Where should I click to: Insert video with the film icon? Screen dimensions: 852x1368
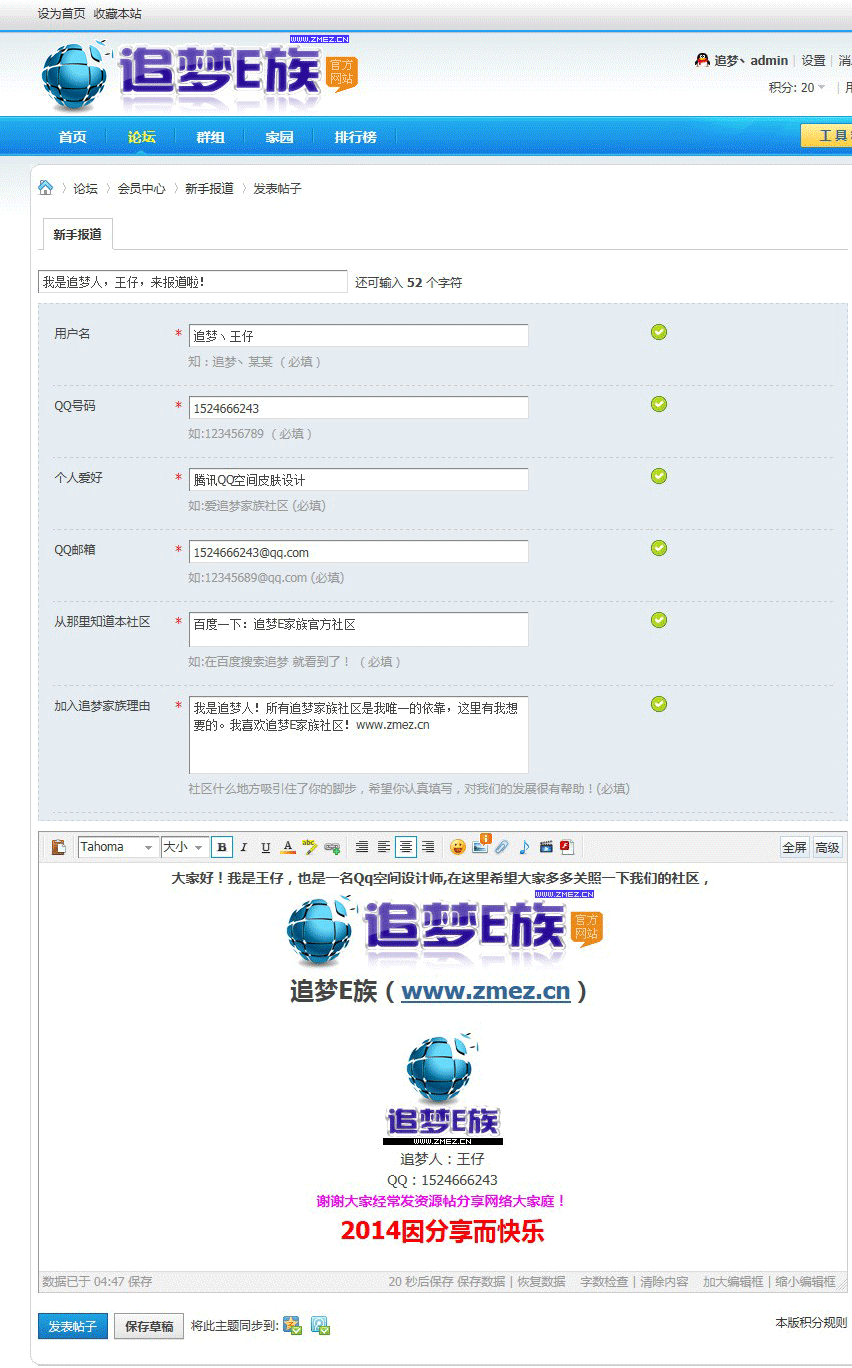tap(546, 847)
